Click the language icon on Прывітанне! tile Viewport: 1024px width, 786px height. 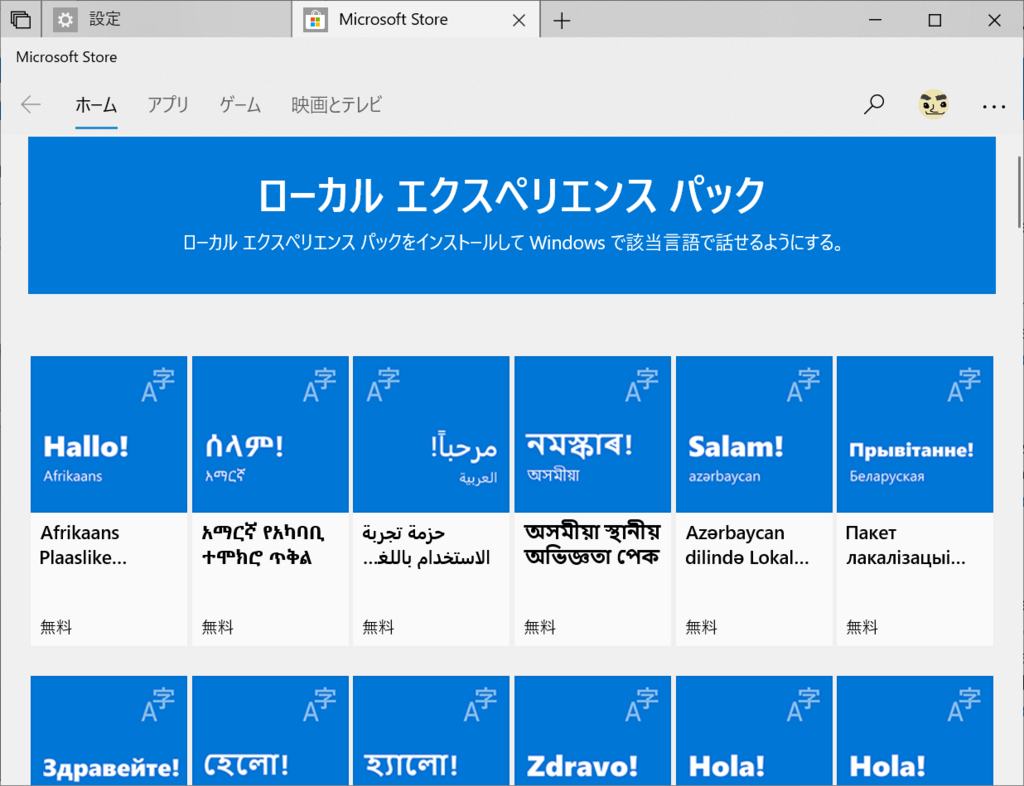point(964,385)
